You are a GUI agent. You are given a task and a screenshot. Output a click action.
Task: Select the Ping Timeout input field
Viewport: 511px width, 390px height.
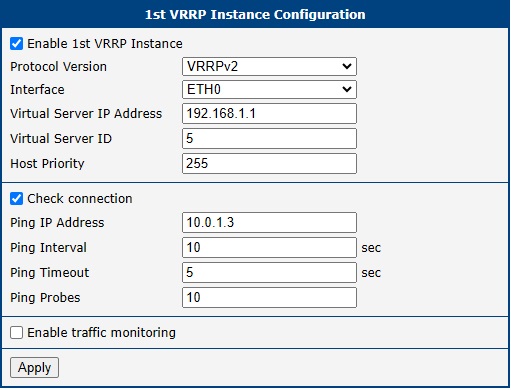(269, 273)
